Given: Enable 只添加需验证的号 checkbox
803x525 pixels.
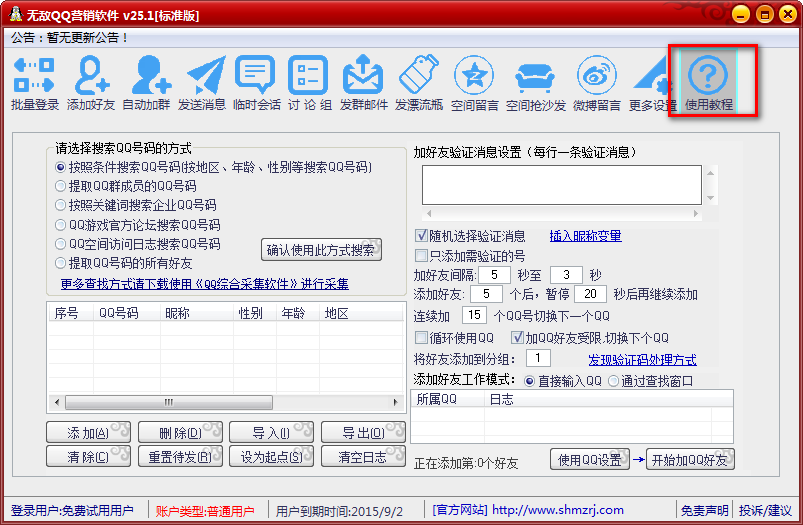Looking at the screenshot, I should [421, 255].
